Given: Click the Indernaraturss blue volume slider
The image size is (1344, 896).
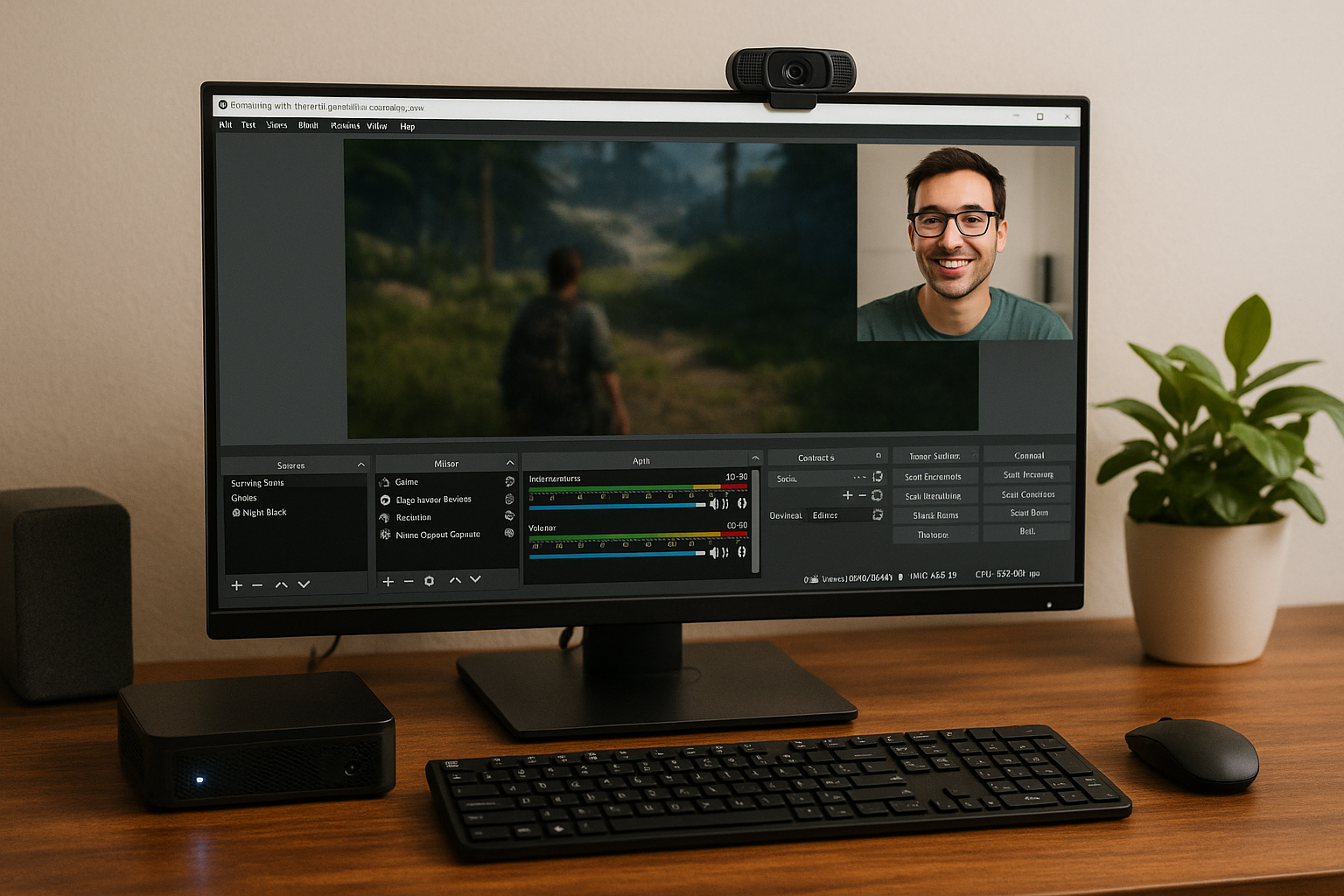Looking at the screenshot, I should [x=612, y=505].
